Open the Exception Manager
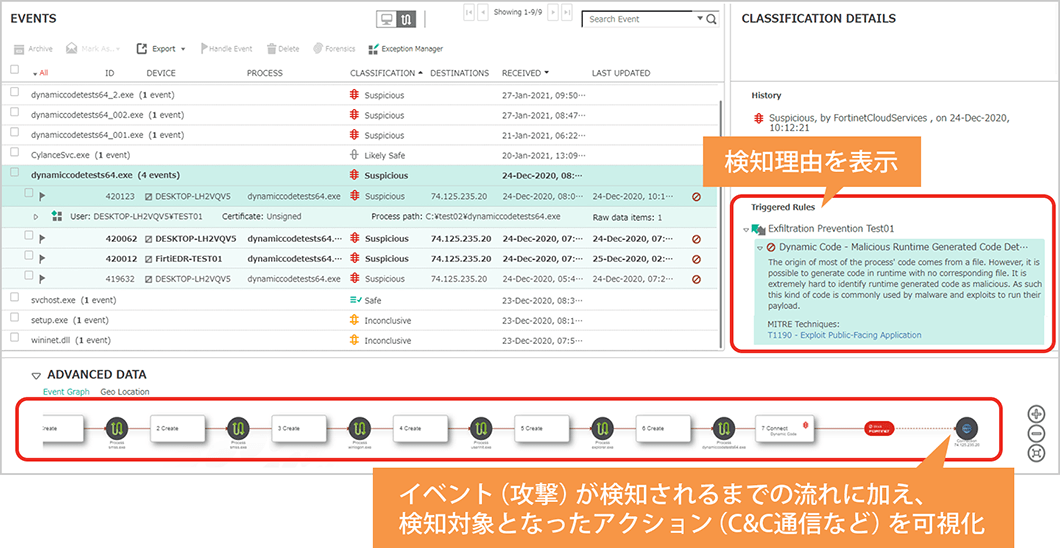 click(405, 48)
